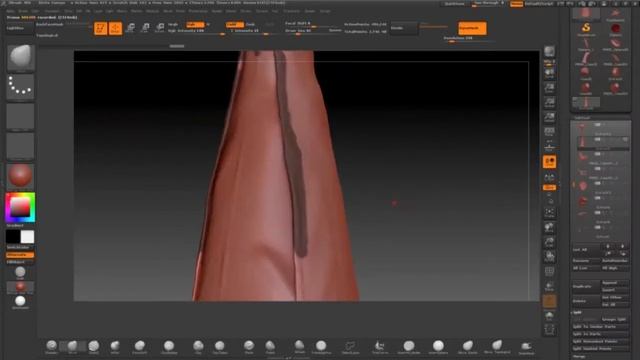Select the Rotate transform mode icon
Image resolution: width=640 pixels, height=360 pixels.
click(x=160, y=28)
